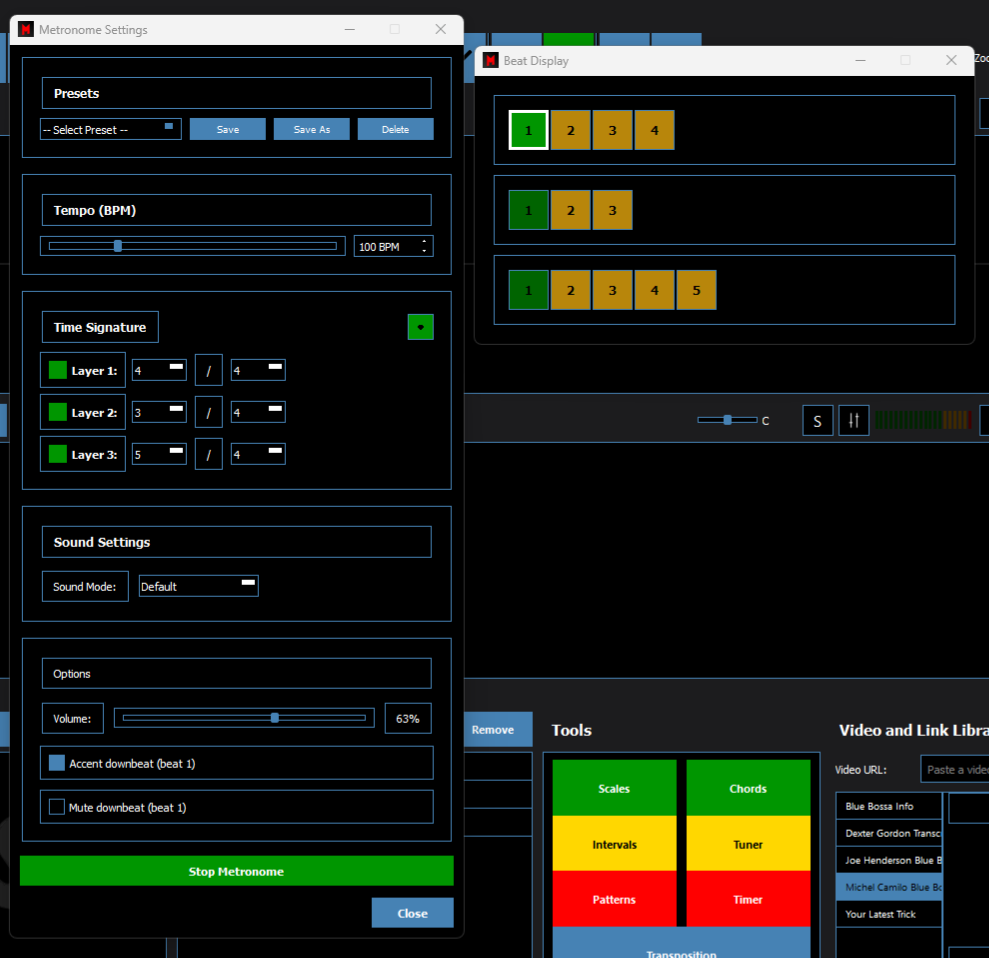This screenshot has height=958, width=989.
Task: Click the Save As preset button
Action: pos(312,129)
